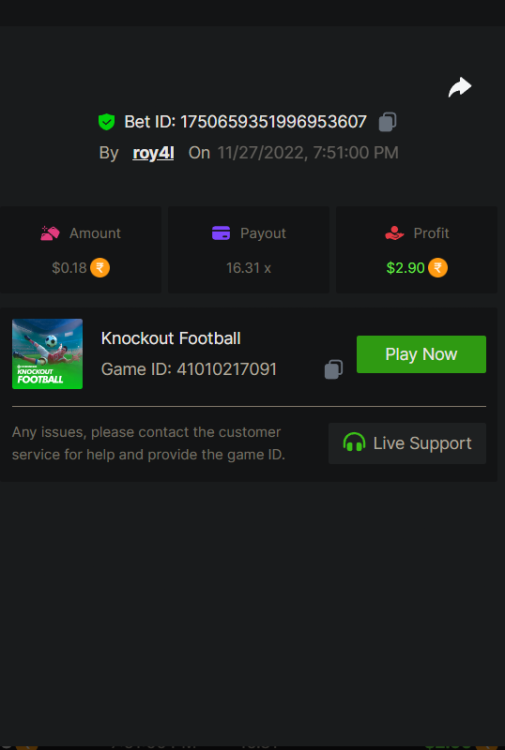This screenshot has height=750, width=505.
Task: Click the red Profit hand icon
Action: [395, 233]
